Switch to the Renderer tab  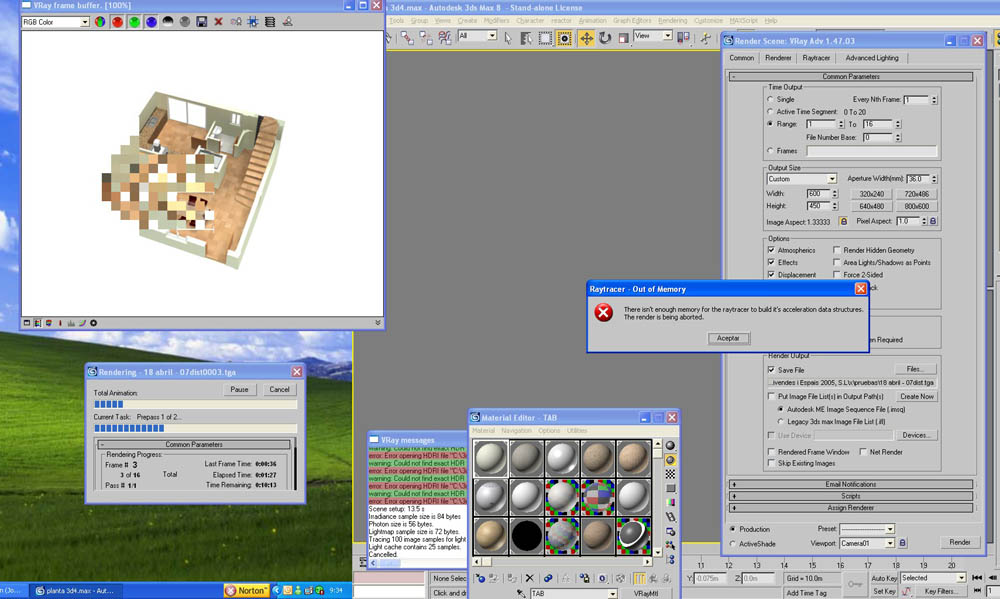pos(778,58)
